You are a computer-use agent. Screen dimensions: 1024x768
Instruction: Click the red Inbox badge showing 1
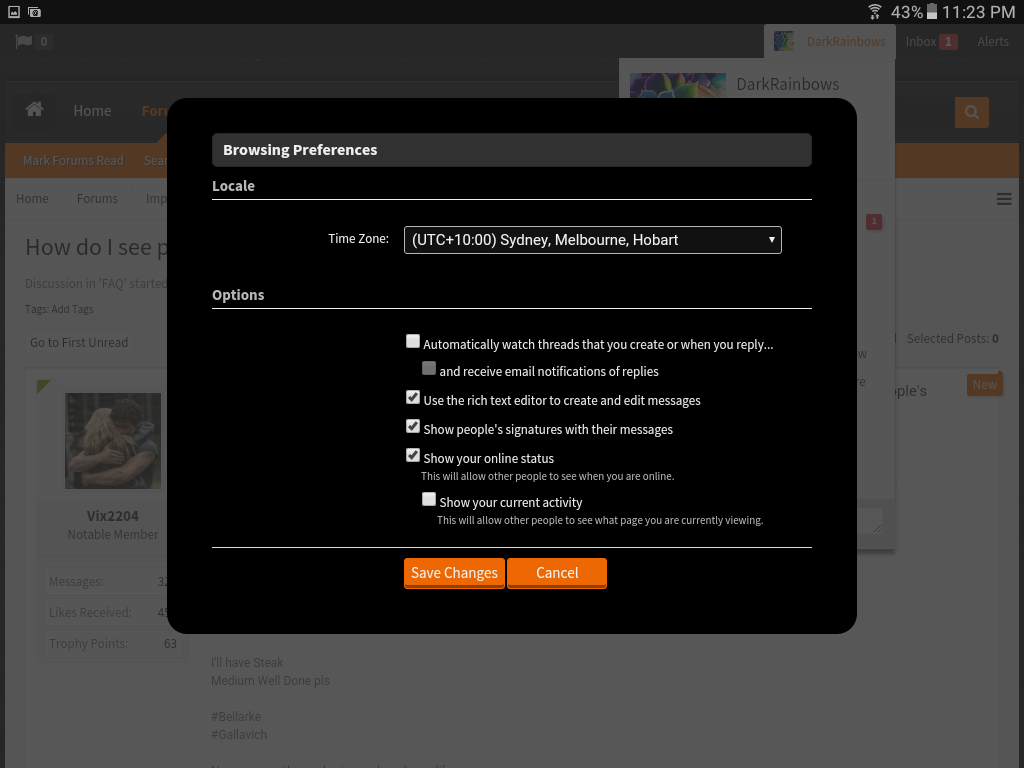tap(948, 42)
